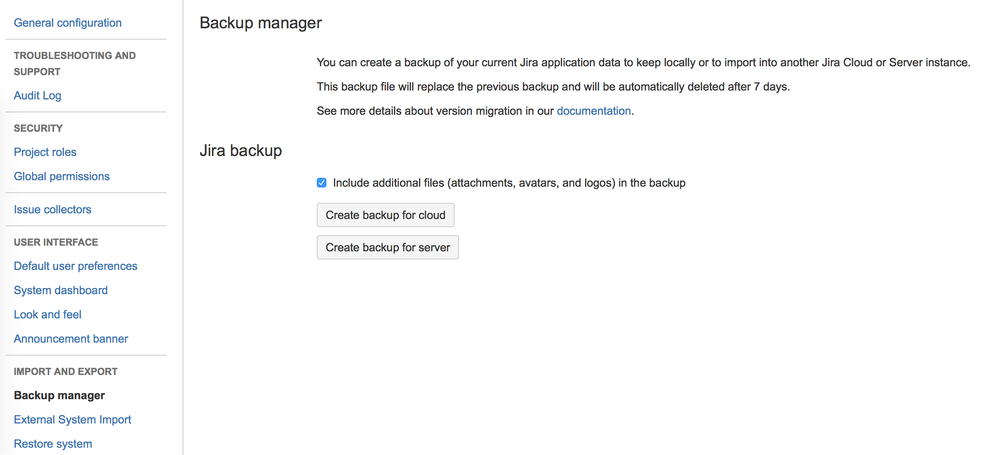Click Create backup for cloud button
The height and width of the screenshot is (455, 998).
point(386,215)
